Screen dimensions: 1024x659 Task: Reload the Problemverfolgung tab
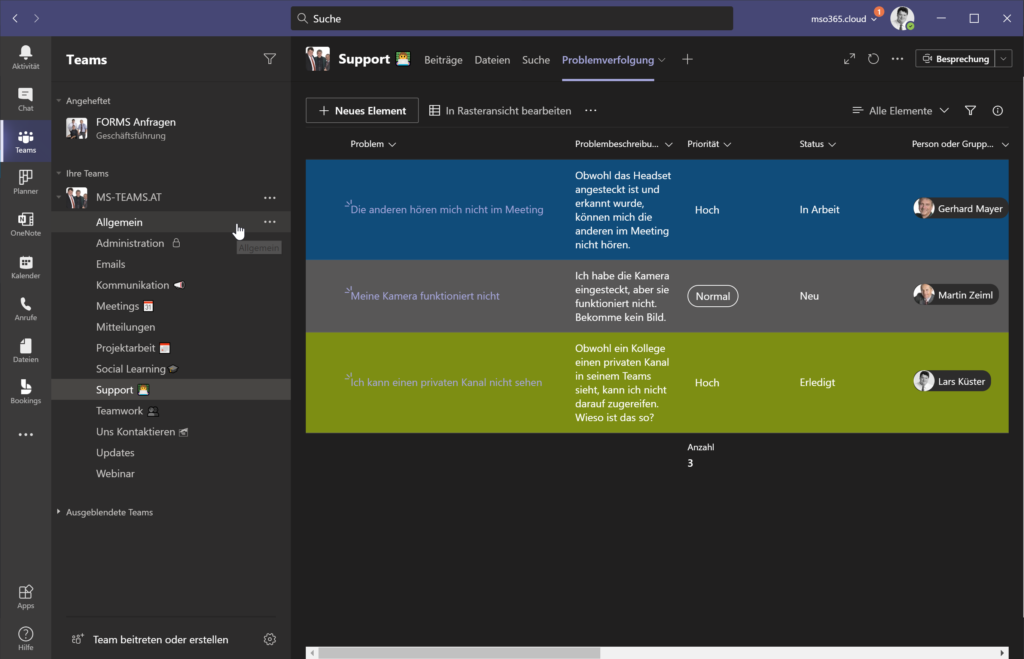pos(873,59)
